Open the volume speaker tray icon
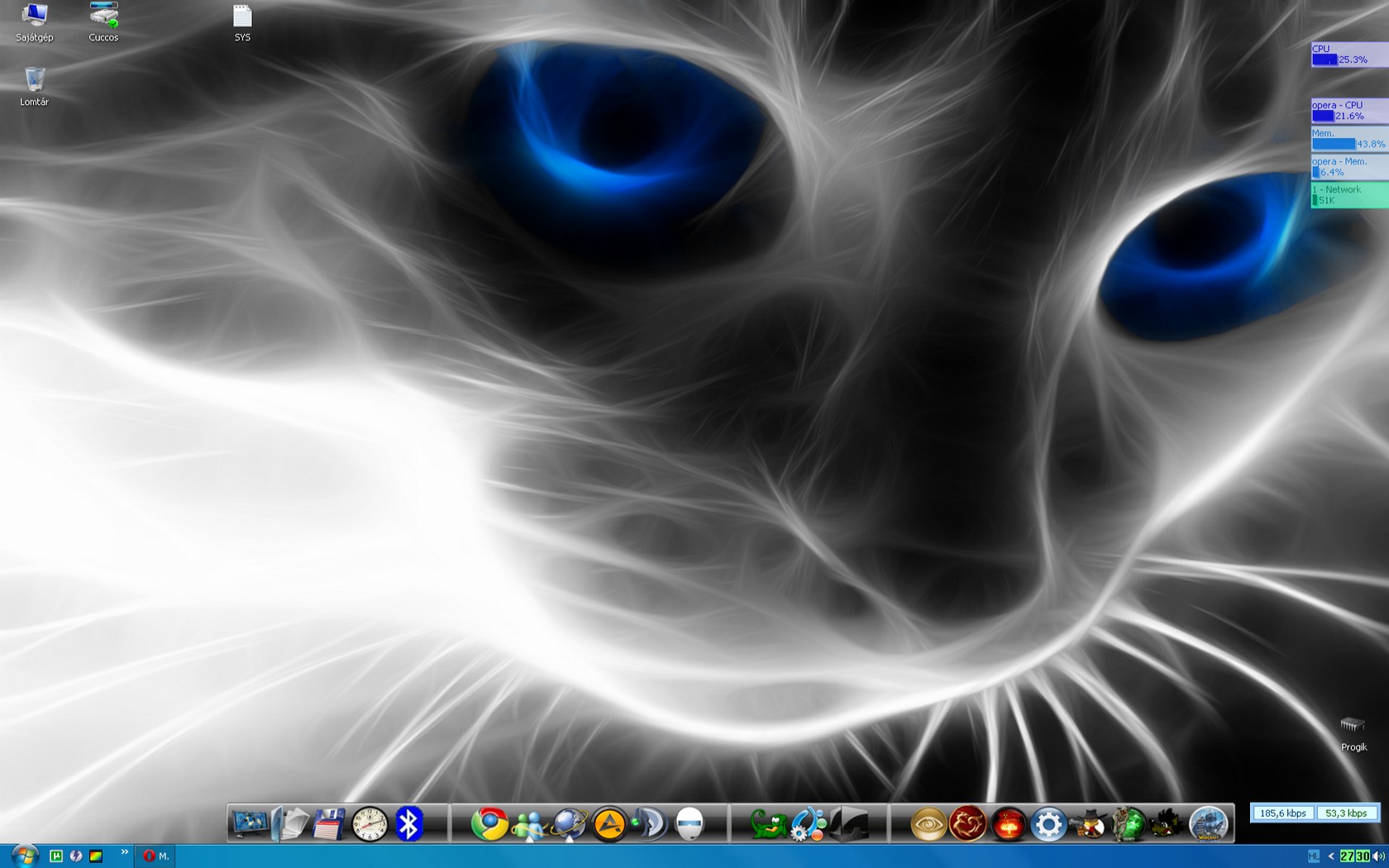 pos(1377,856)
